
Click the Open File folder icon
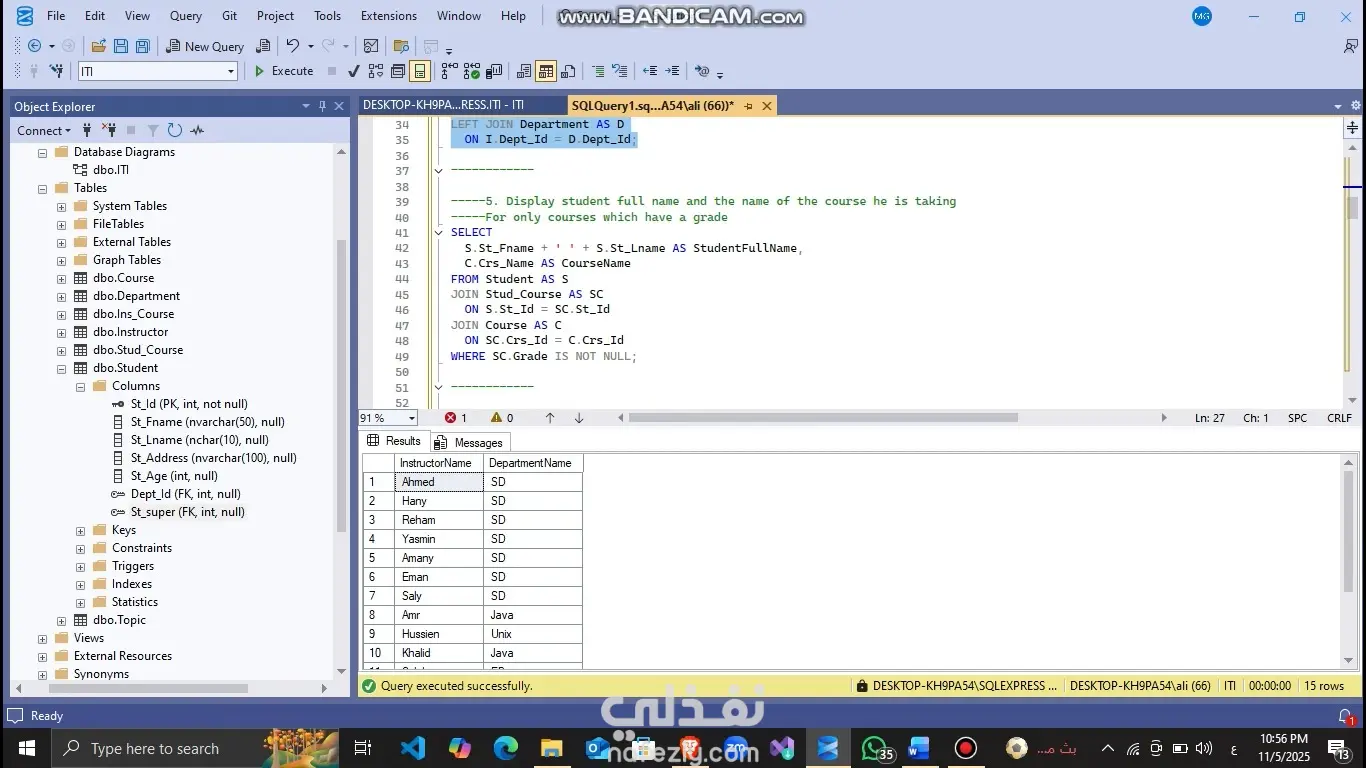pos(98,46)
